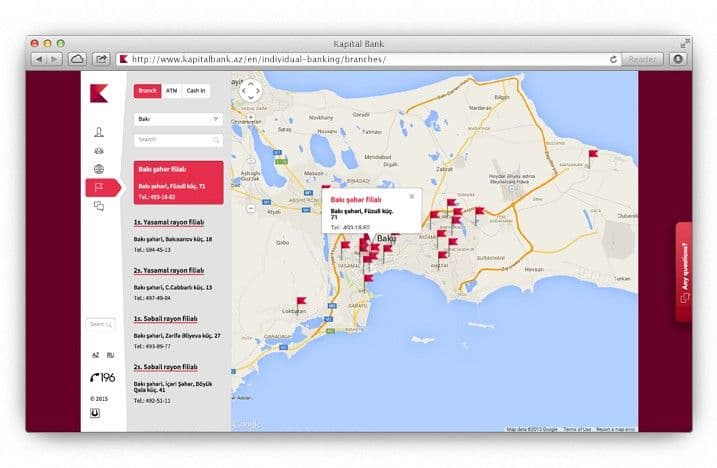The image size is (717, 468).
Task: Click the browser address bar URL
Action: tap(259, 59)
